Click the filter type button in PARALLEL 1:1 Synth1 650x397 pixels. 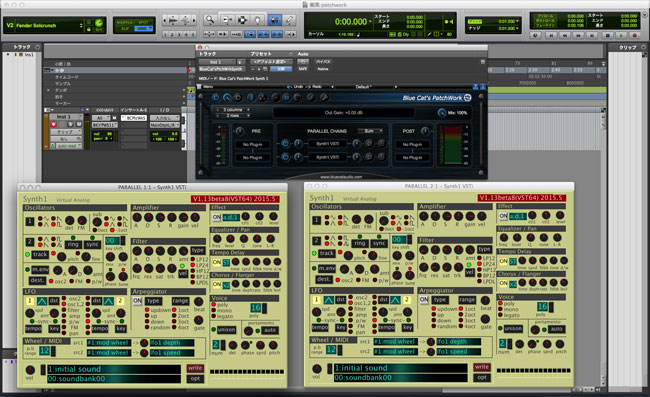pos(198,250)
